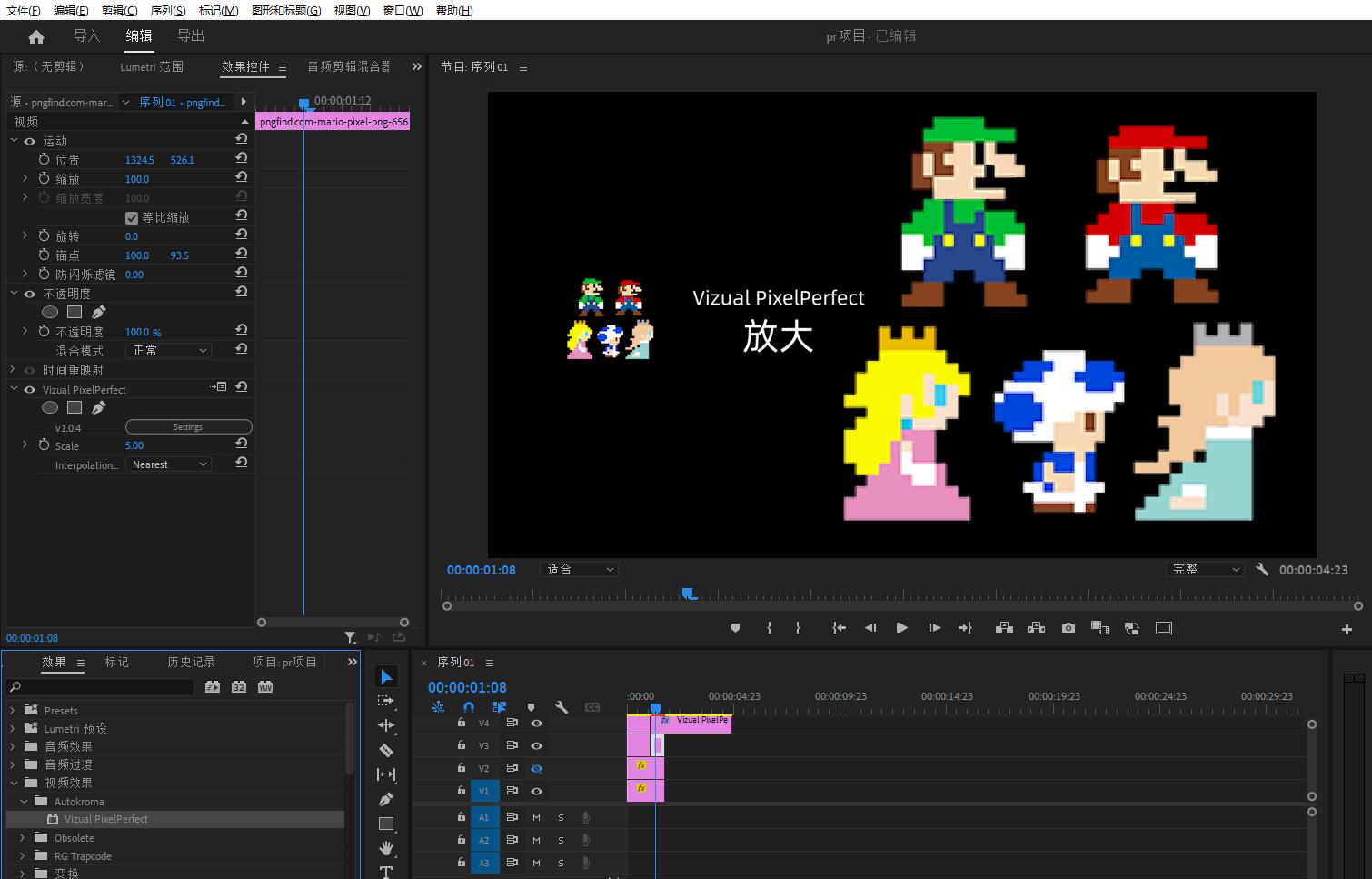Click accelerated effects filter icon in Effects panel
The image size is (1372, 879).
point(213,687)
